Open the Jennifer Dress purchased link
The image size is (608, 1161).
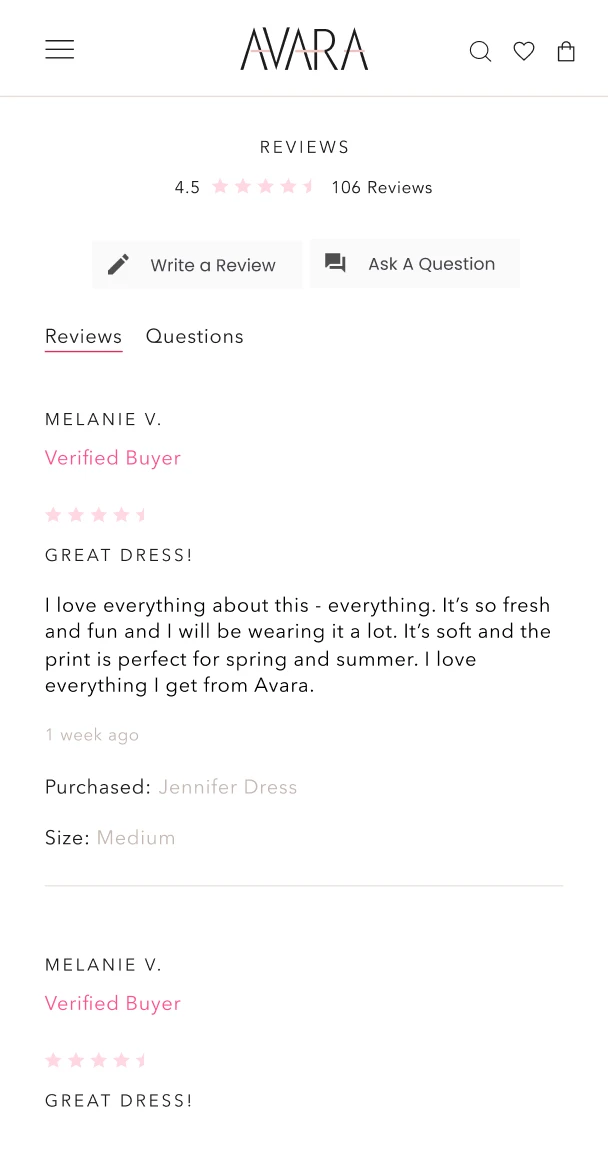(227, 787)
